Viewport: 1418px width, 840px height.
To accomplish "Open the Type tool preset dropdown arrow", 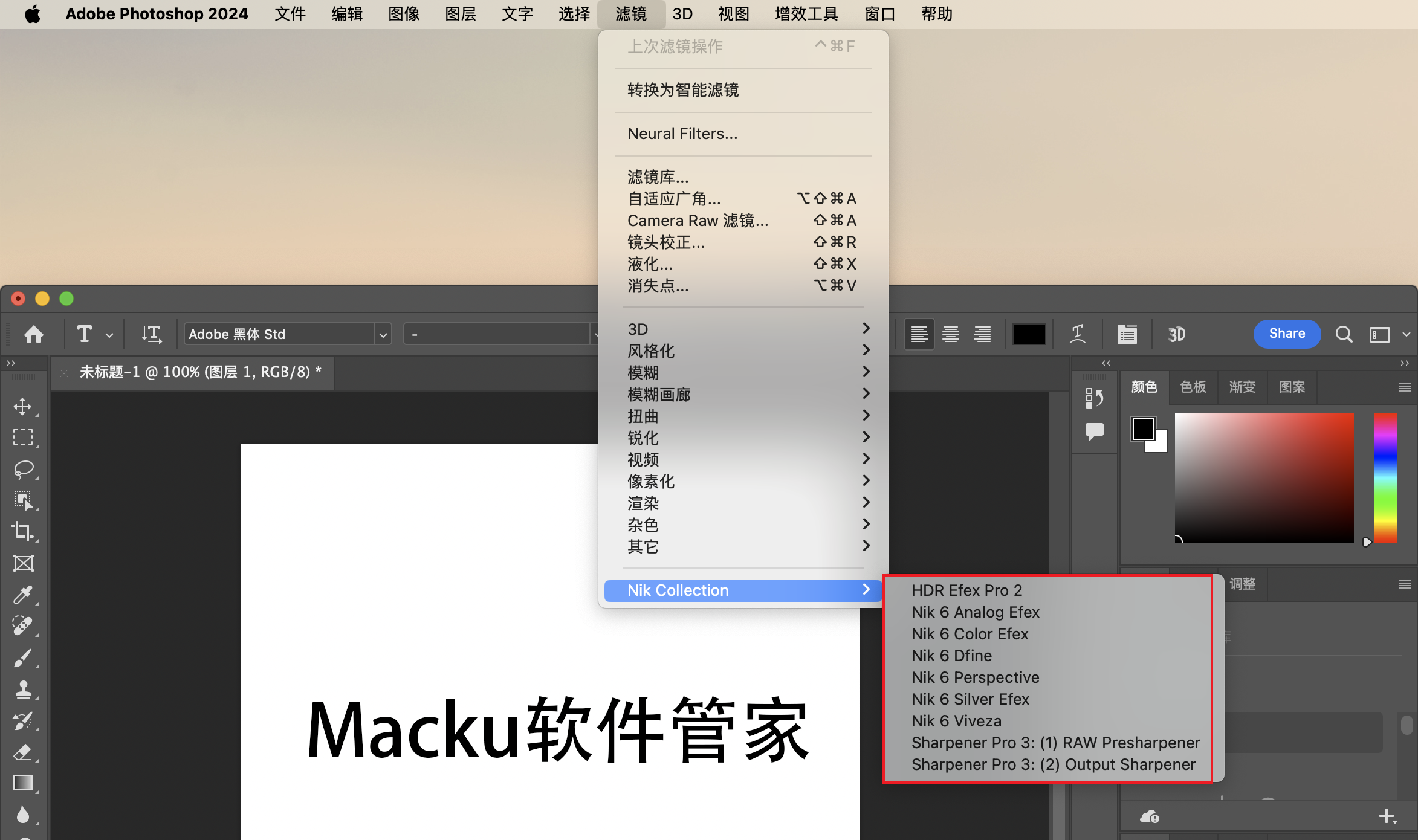I will 109,335.
